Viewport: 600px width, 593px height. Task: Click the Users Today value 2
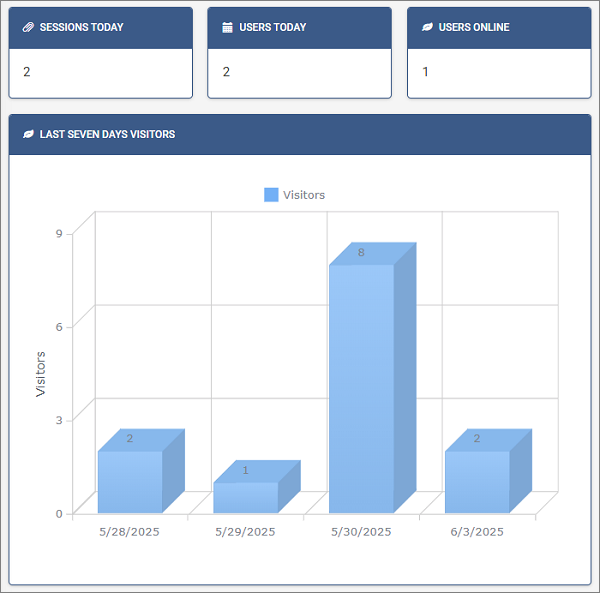click(x=226, y=72)
